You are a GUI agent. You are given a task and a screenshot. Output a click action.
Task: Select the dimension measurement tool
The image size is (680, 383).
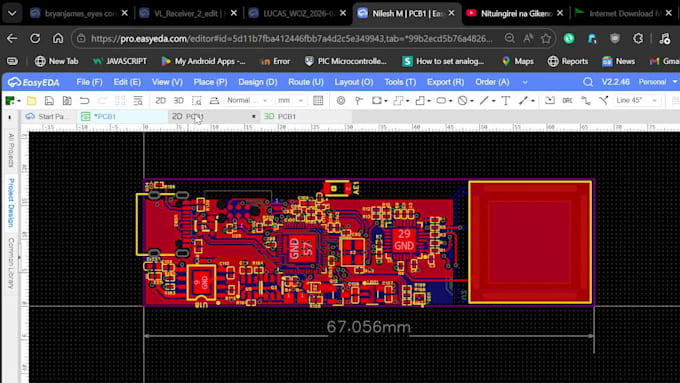pyautogui.click(x=523, y=101)
